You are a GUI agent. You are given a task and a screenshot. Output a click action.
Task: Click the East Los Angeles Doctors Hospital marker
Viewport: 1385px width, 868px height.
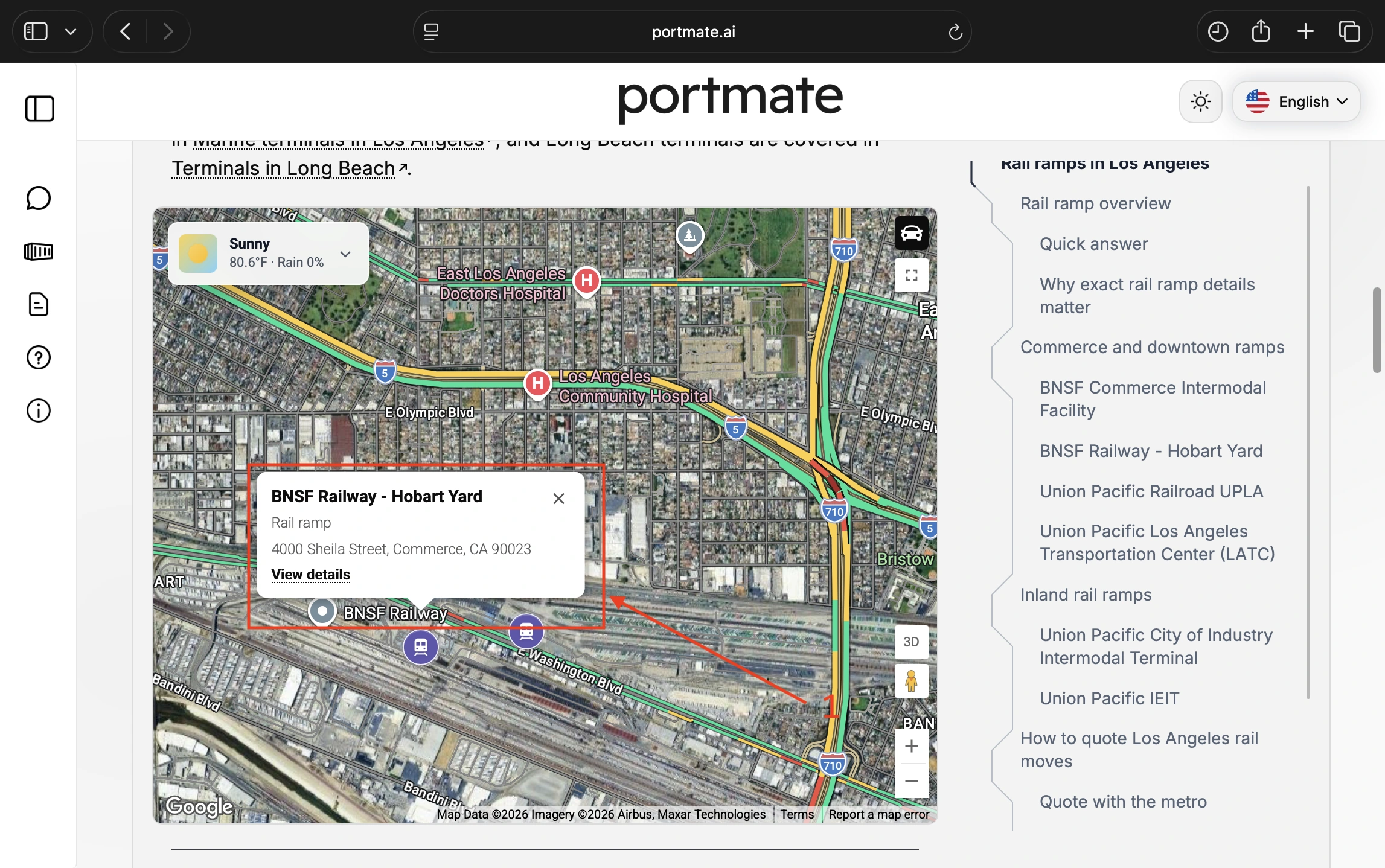(586, 281)
